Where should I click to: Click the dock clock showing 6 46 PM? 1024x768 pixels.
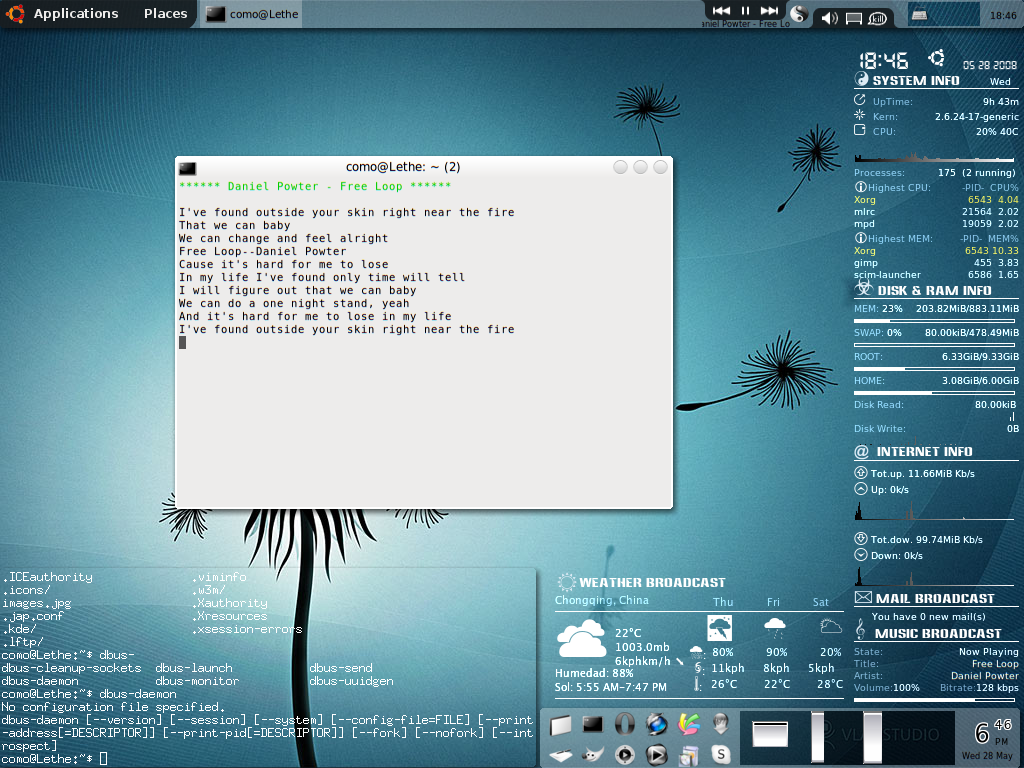click(987, 739)
